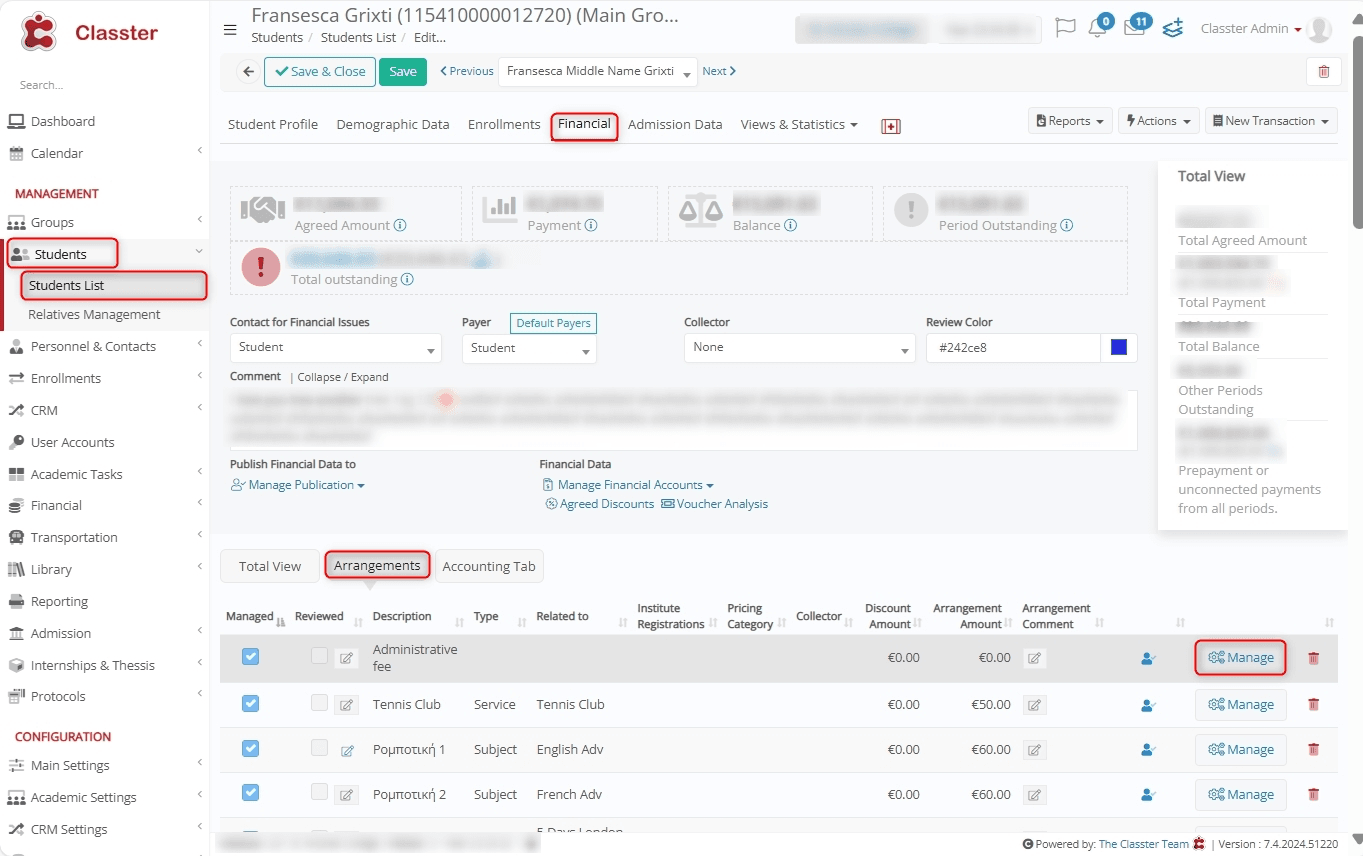Open the Payer dropdown

[529, 348]
